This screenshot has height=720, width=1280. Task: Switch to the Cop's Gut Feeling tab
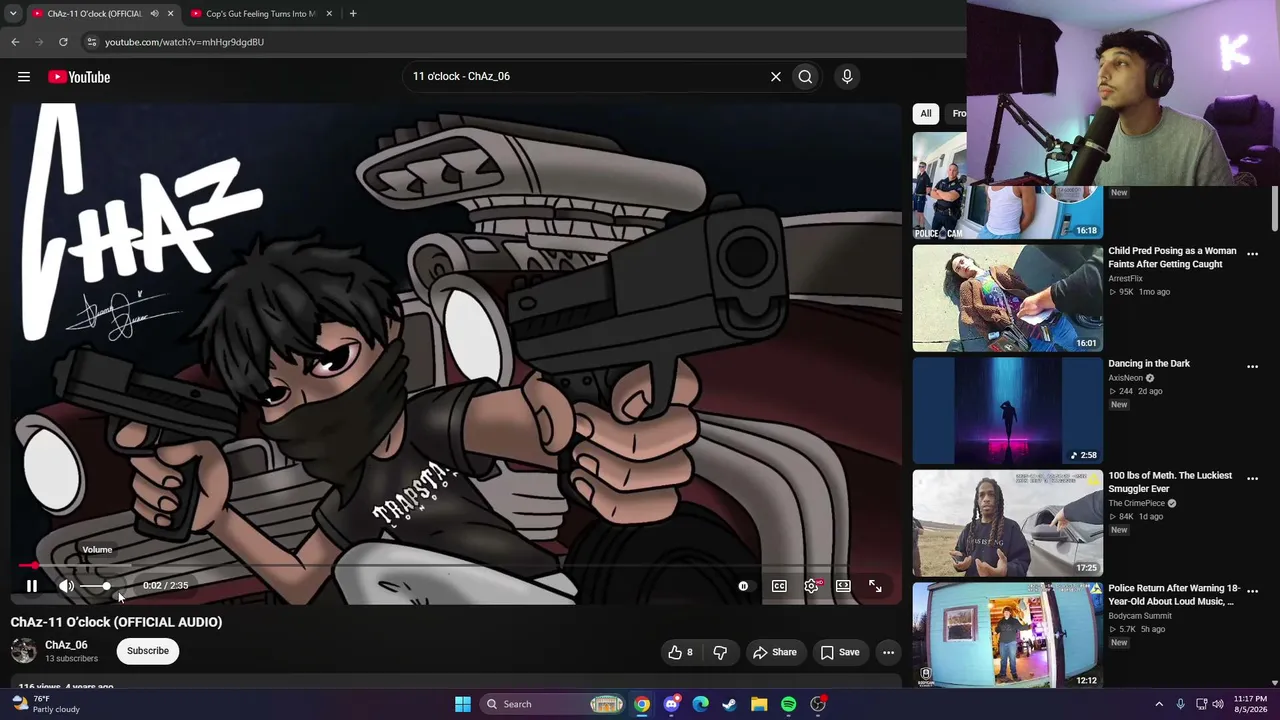[260, 14]
